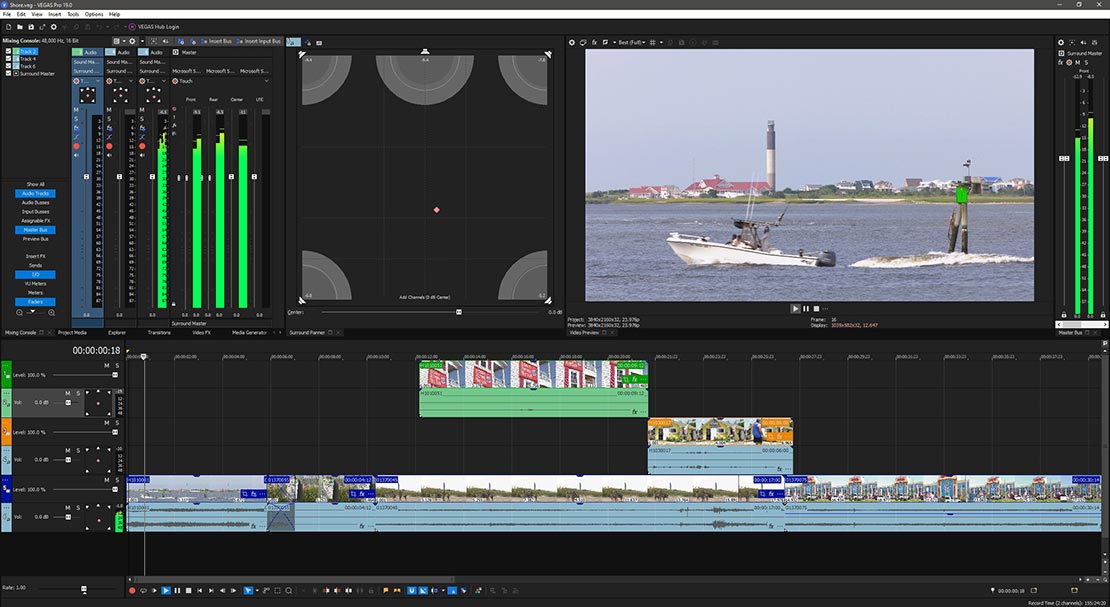Open the Tools menu
Image resolution: width=1110 pixels, height=607 pixels.
73,14
